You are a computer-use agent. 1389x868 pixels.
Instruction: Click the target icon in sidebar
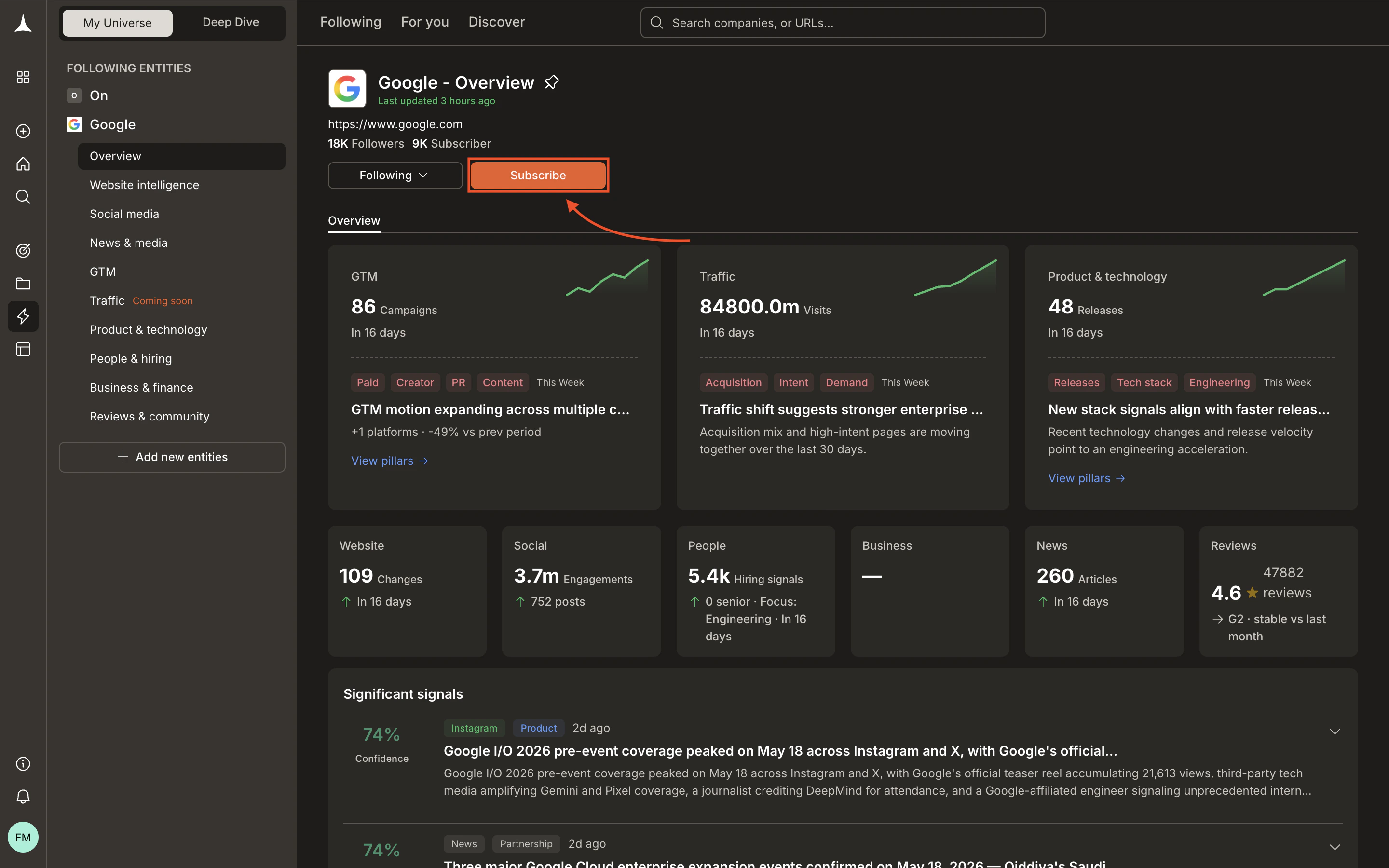[23, 250]
